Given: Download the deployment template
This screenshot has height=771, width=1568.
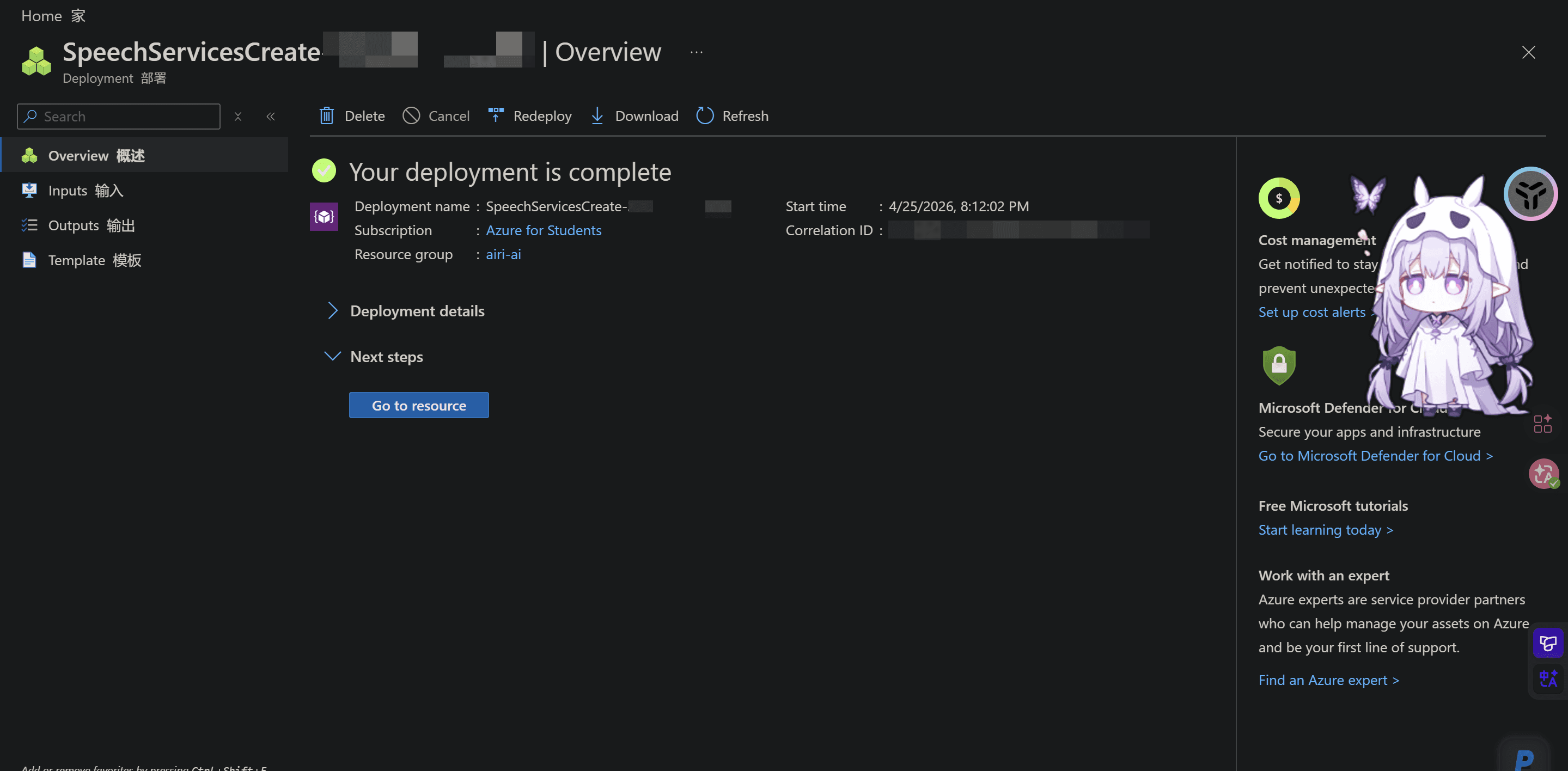Looking at the screenshot, I should [634, 115].
